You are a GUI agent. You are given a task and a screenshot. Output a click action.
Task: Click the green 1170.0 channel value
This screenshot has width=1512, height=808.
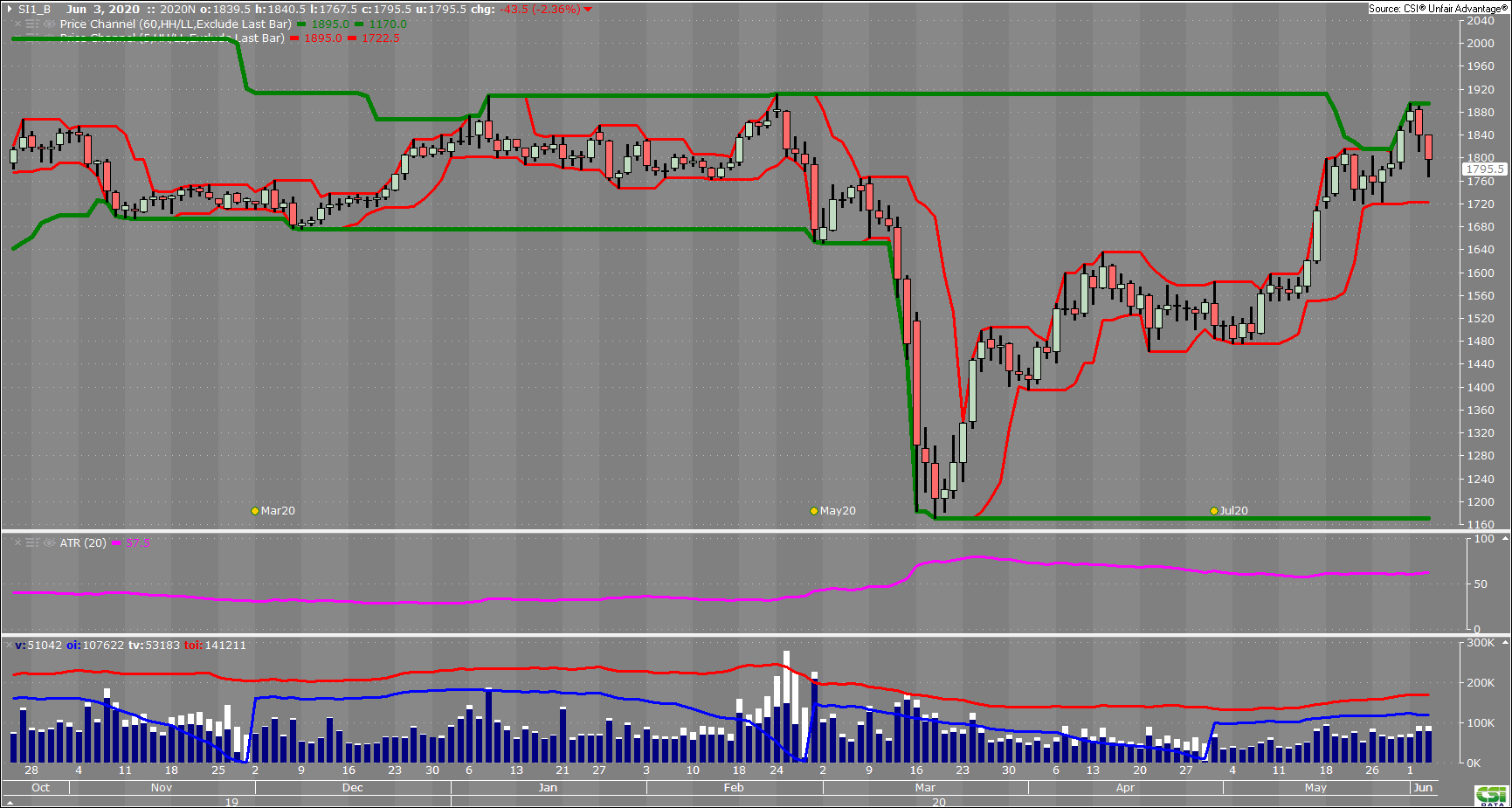388,24
